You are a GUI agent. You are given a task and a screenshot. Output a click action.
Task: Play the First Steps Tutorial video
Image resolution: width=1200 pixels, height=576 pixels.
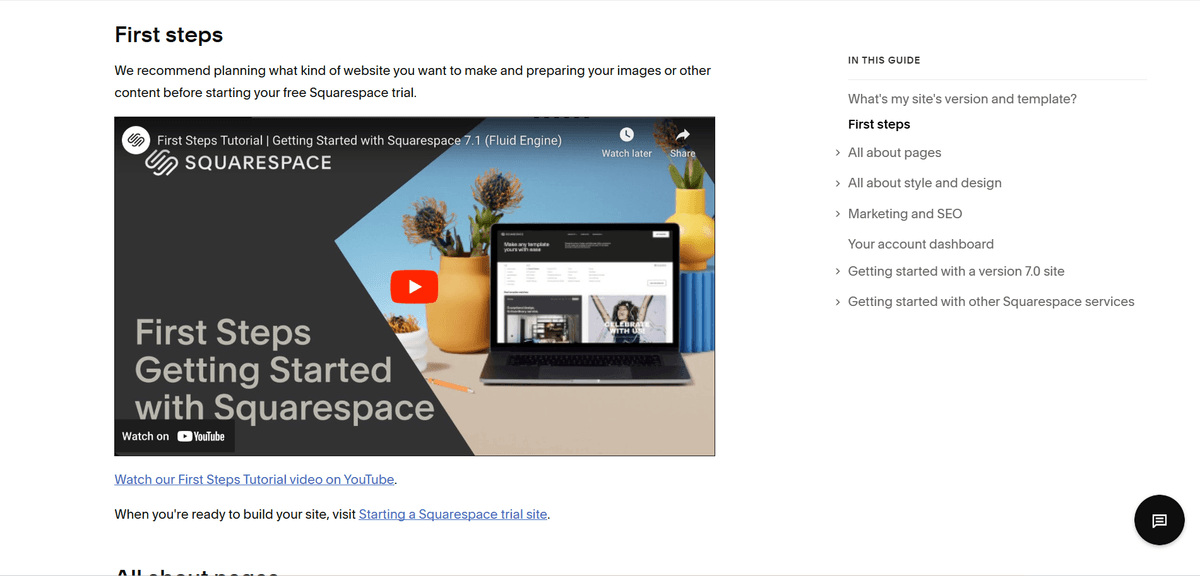pos(414,287)
